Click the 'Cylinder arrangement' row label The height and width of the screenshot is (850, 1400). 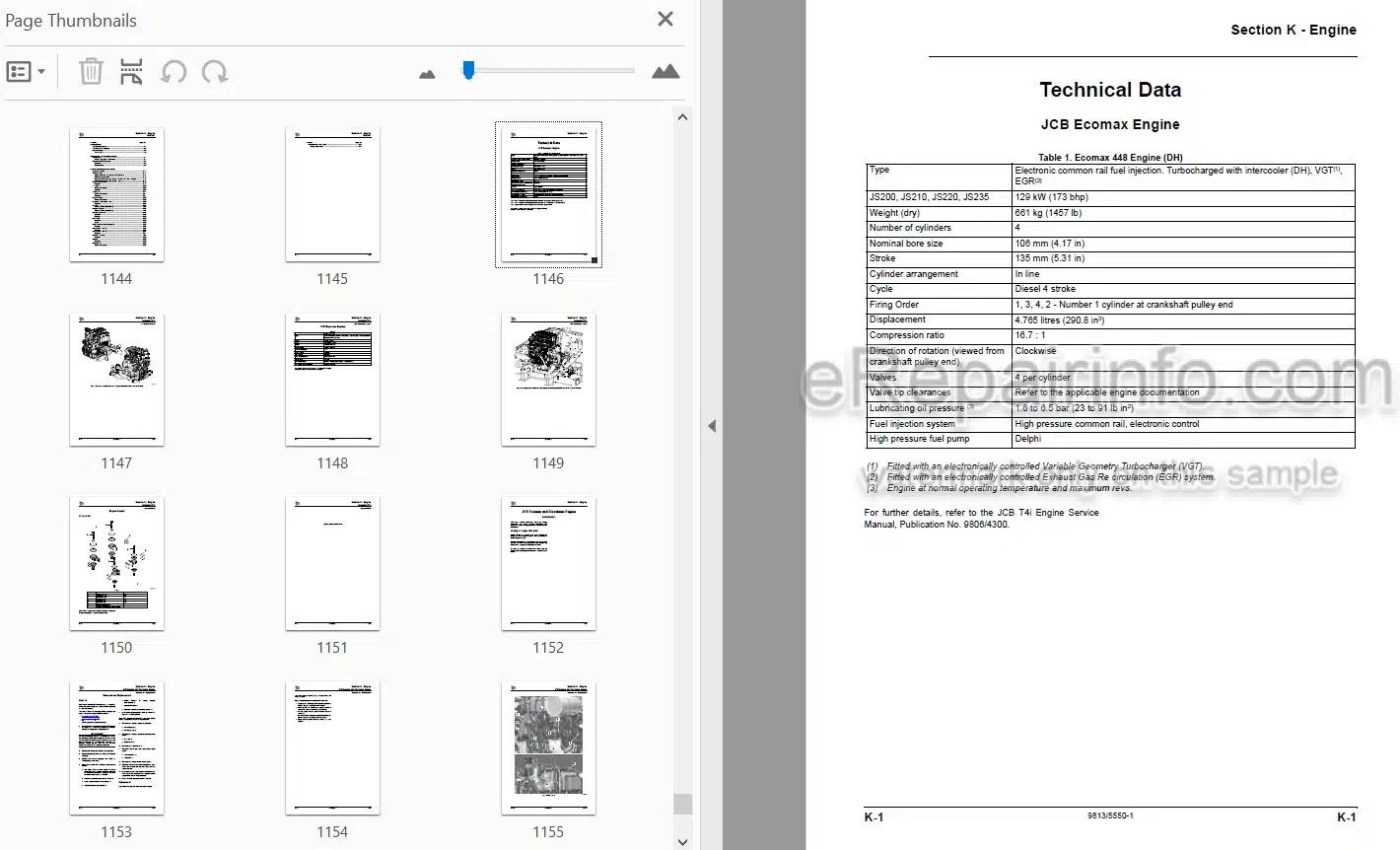coord(914,274)
